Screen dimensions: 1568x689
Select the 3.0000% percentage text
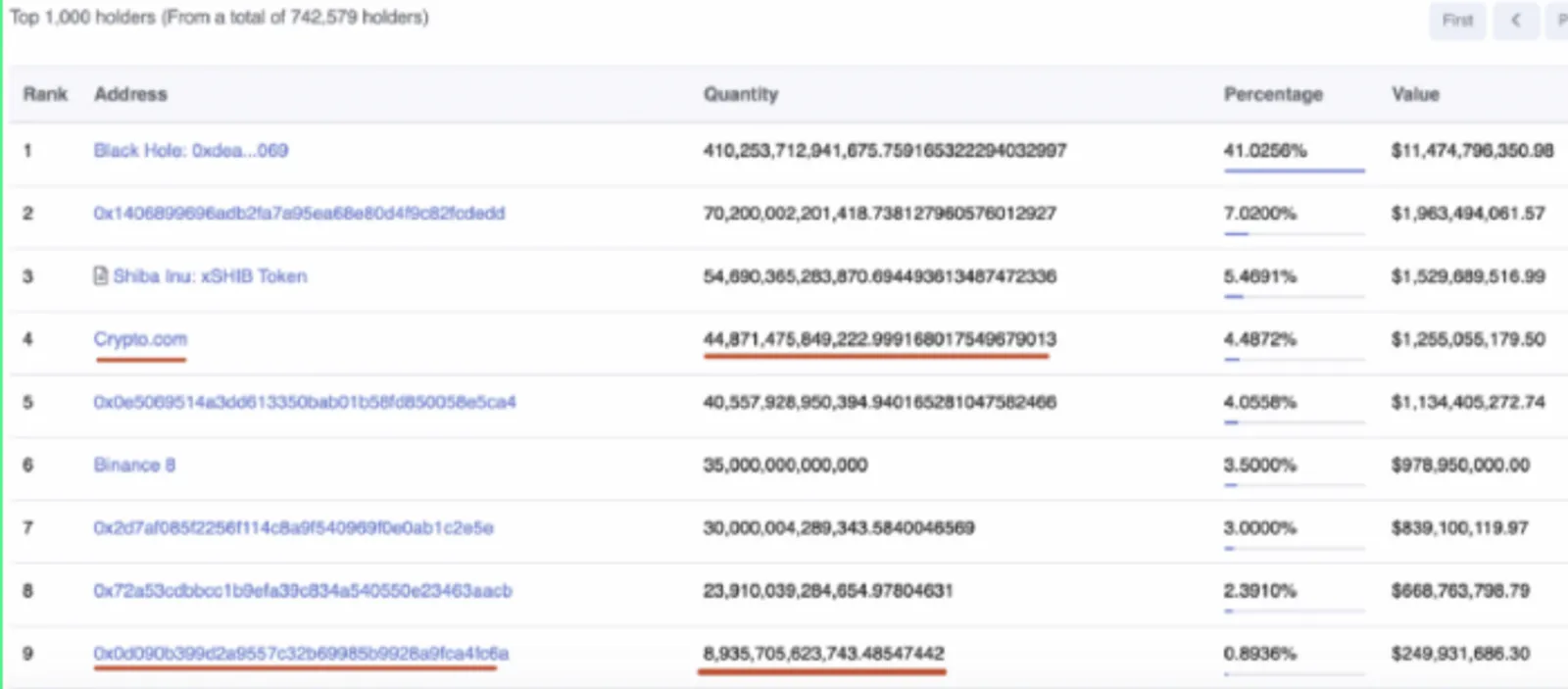(x=1259, y=527)
